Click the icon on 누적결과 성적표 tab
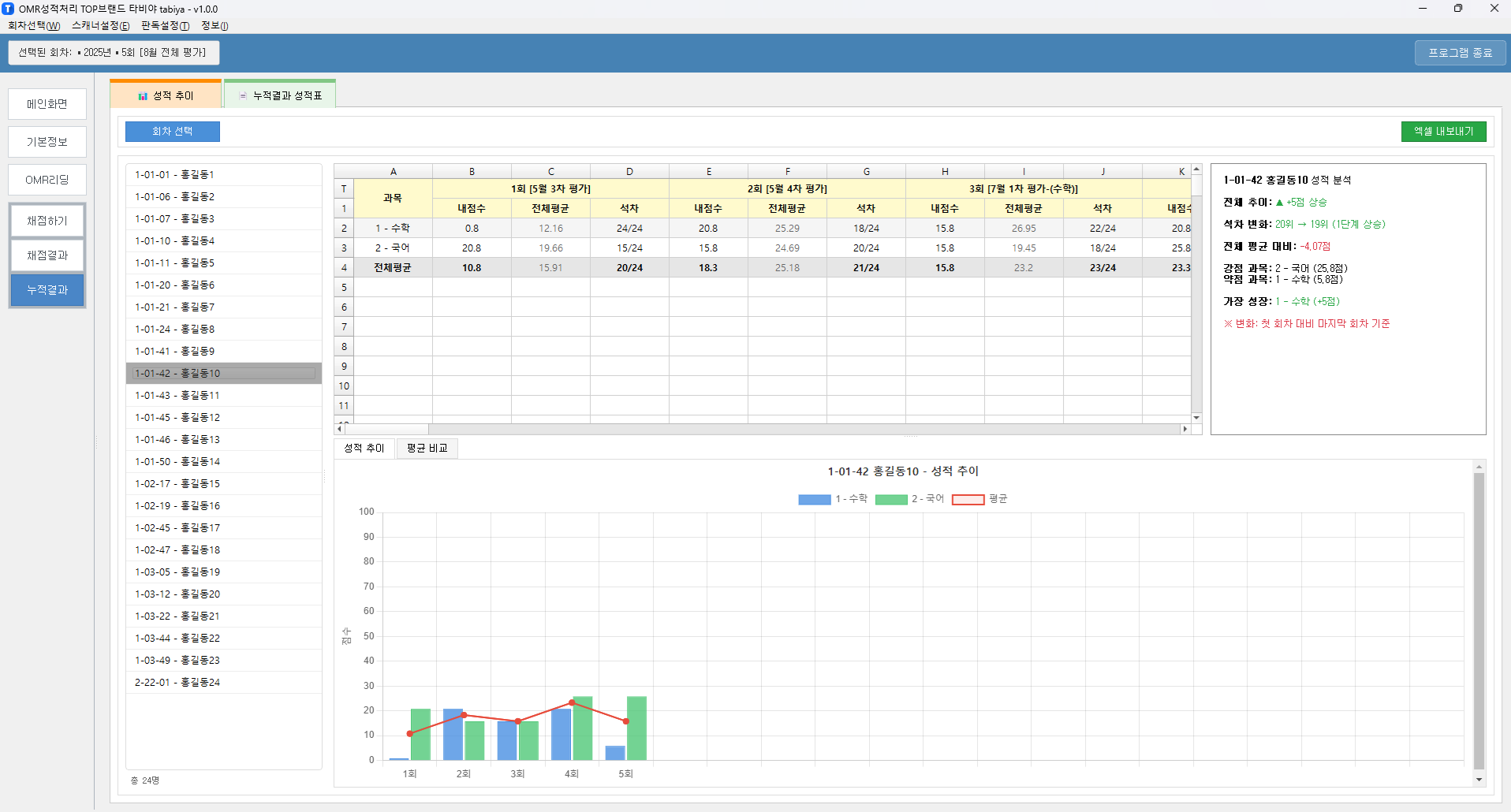The height and width of the screenshot is (812, 1511). [243, 96]
